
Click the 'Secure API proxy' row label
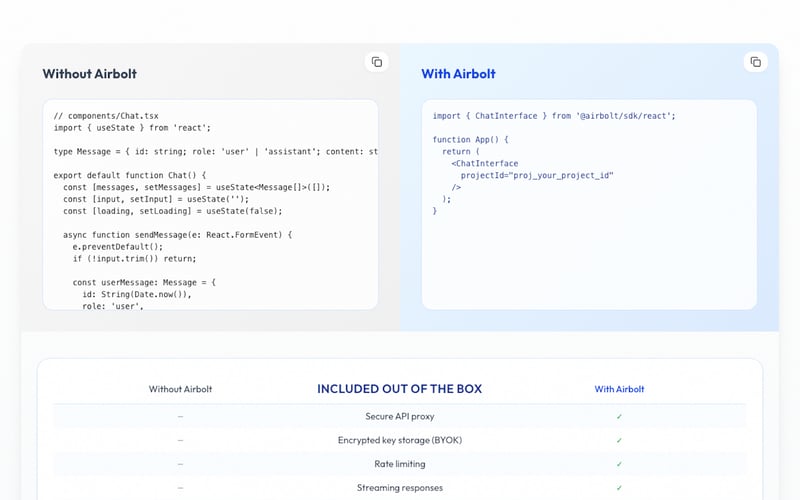tap(399, 416)
